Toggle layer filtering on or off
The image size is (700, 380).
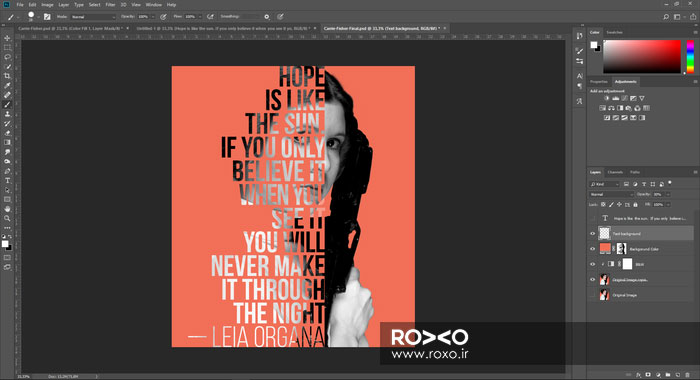(x=670, y=183)
